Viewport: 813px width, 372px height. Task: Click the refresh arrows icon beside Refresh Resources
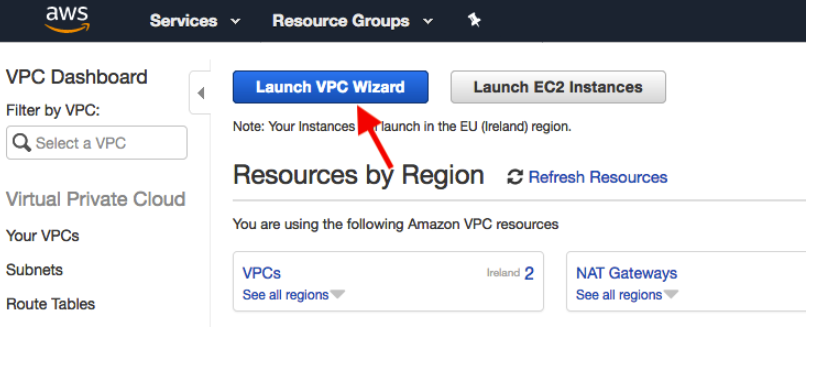click(514, 177)
